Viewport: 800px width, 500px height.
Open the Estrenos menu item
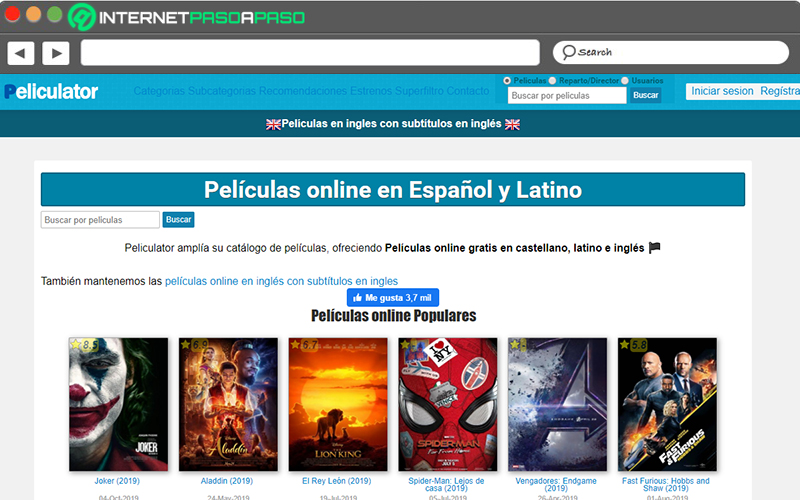tap(371, 91)
